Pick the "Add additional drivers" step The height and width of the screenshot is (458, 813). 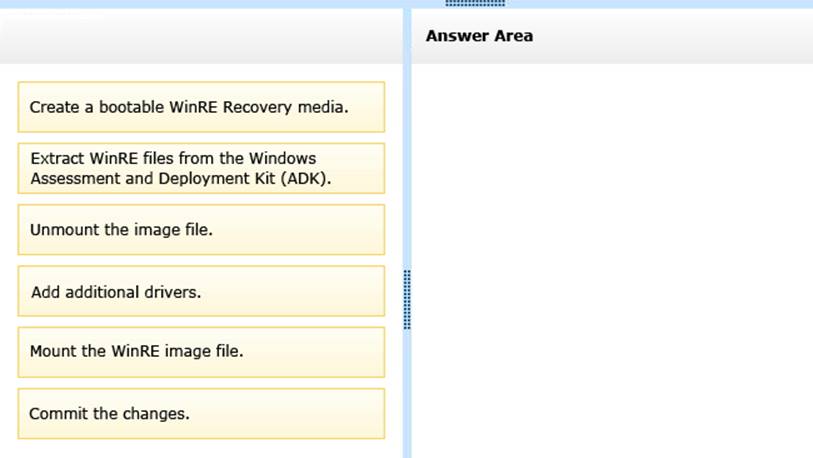coord(200,292)
